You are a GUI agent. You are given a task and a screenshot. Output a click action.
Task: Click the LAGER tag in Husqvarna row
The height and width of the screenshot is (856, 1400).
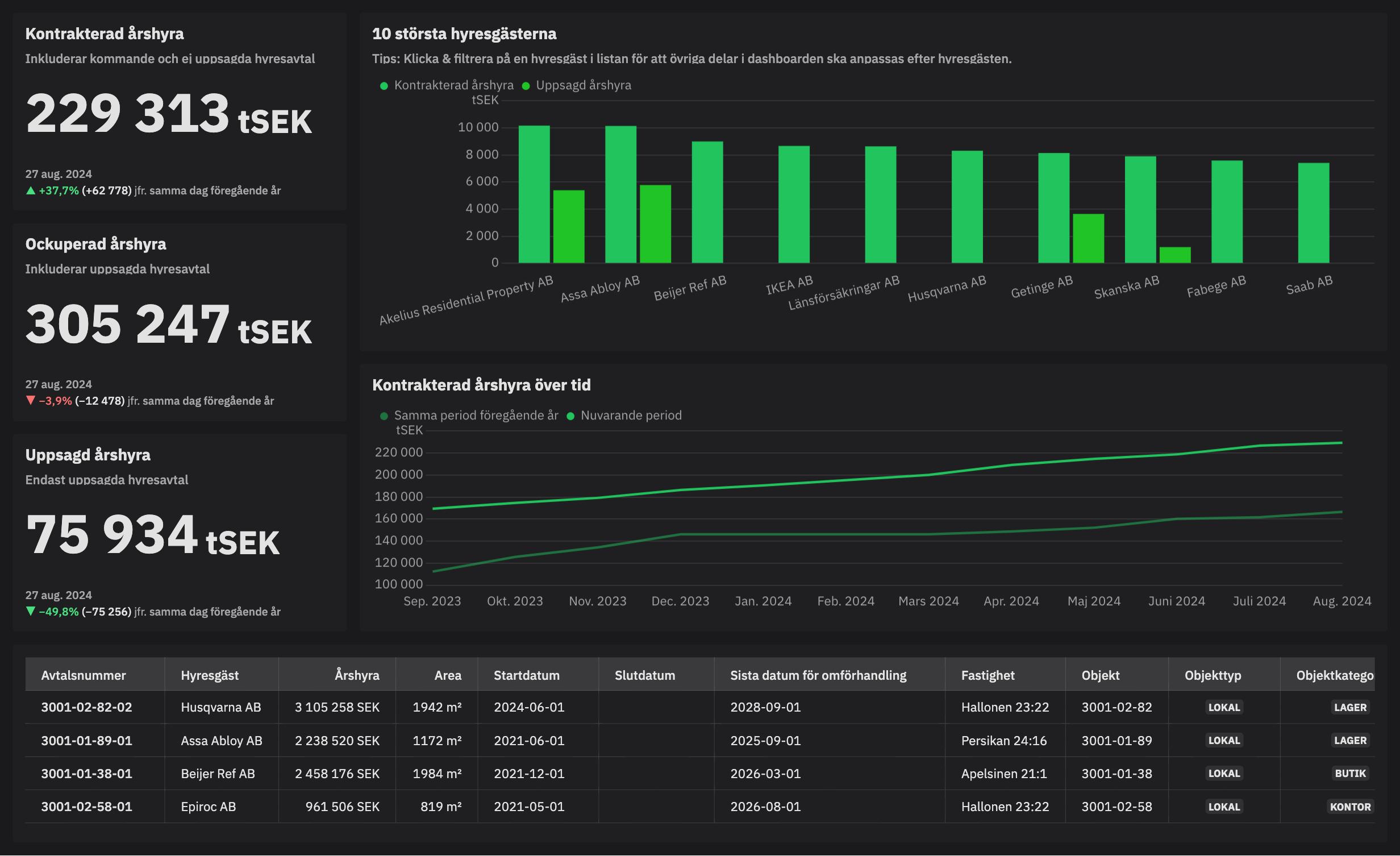click(1351, 708)
